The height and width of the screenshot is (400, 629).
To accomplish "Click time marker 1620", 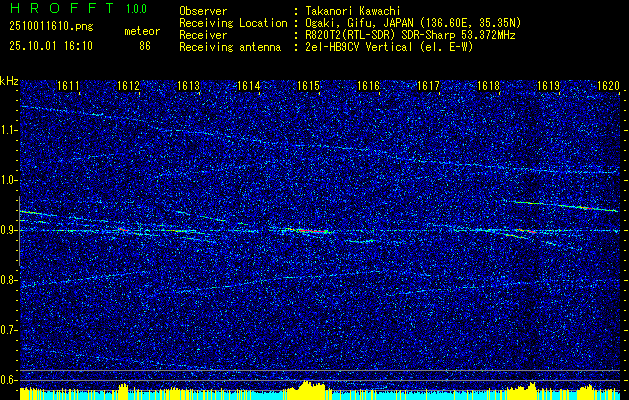I will coord(609,86).
